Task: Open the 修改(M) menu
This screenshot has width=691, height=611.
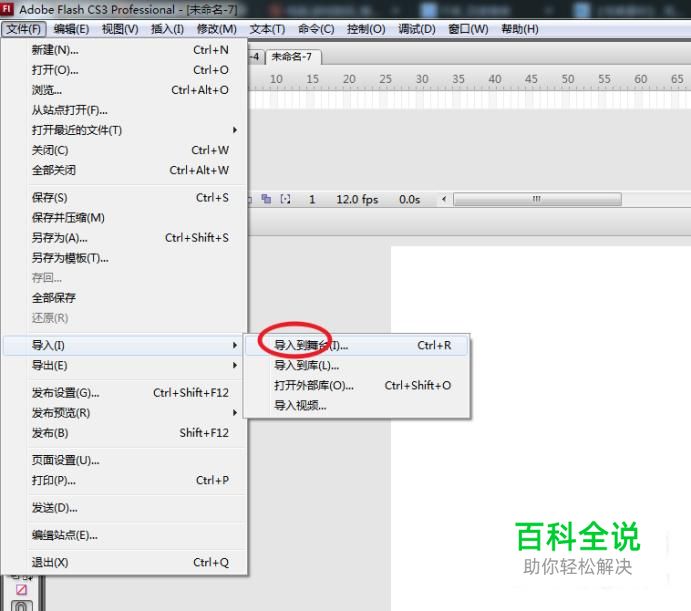Action: coord(216,29)
